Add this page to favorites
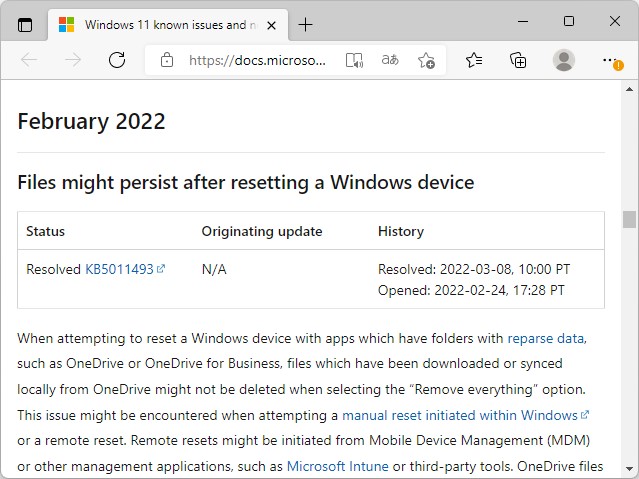This screenshot has height=479, width=639. (x=426, y=60)
